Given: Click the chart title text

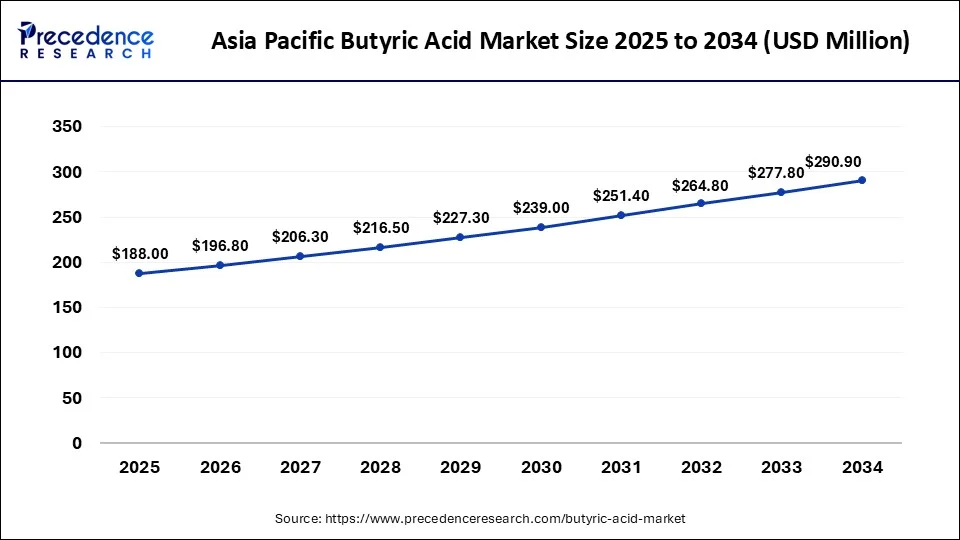Looking at the screenshot, I should [x=561, y=41].
